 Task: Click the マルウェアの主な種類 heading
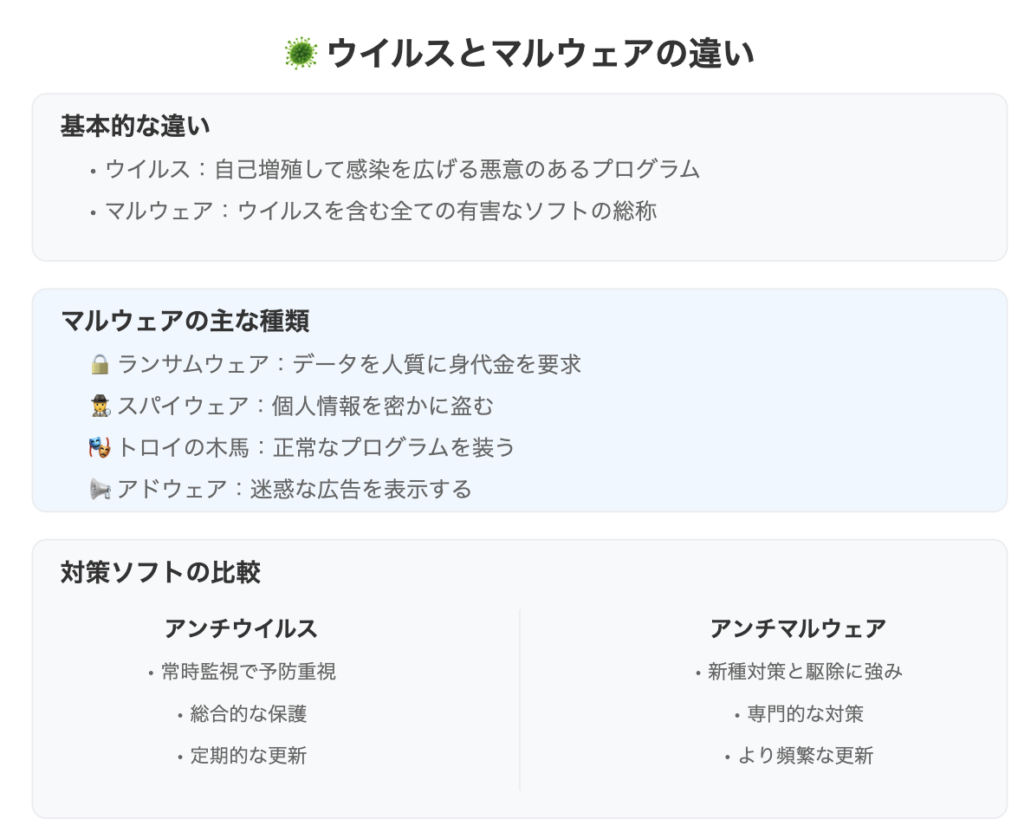click(185, 321)
